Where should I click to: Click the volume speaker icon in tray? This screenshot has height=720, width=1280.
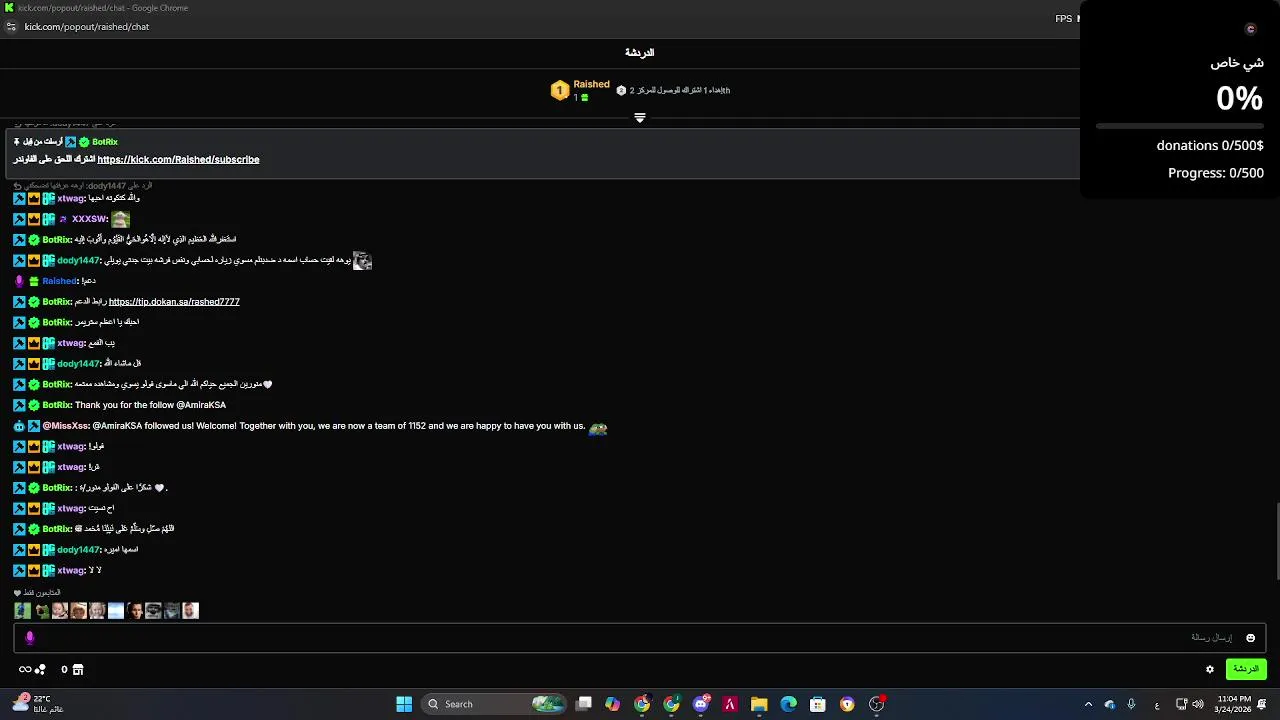1198,704
